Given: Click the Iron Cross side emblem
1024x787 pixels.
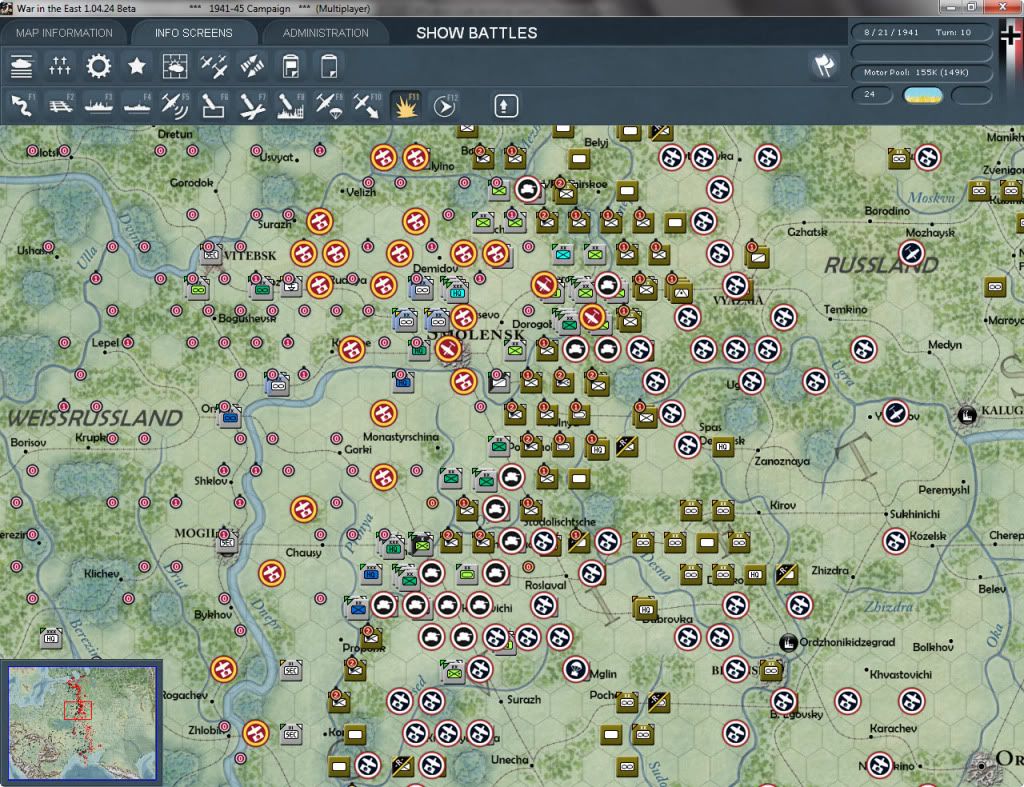Looking at the screenshot, I should [x=1010, y=36].
